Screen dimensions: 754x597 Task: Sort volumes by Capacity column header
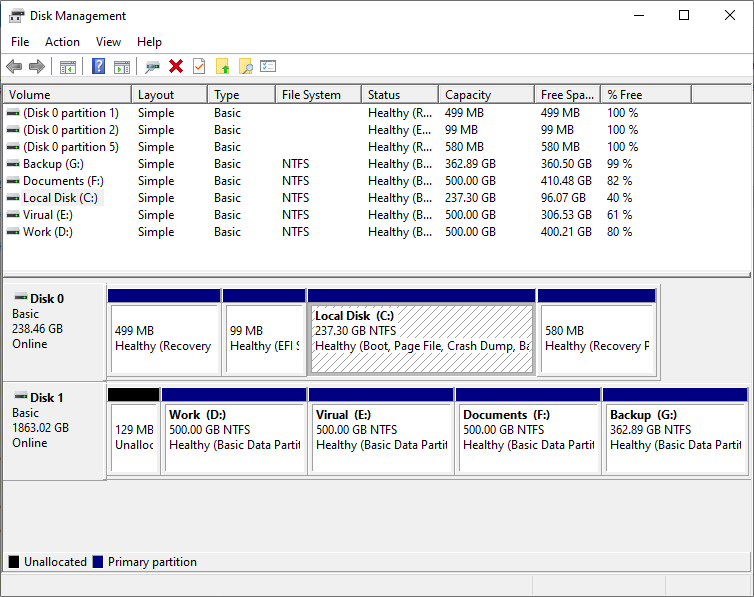click(x=484, y=95)
